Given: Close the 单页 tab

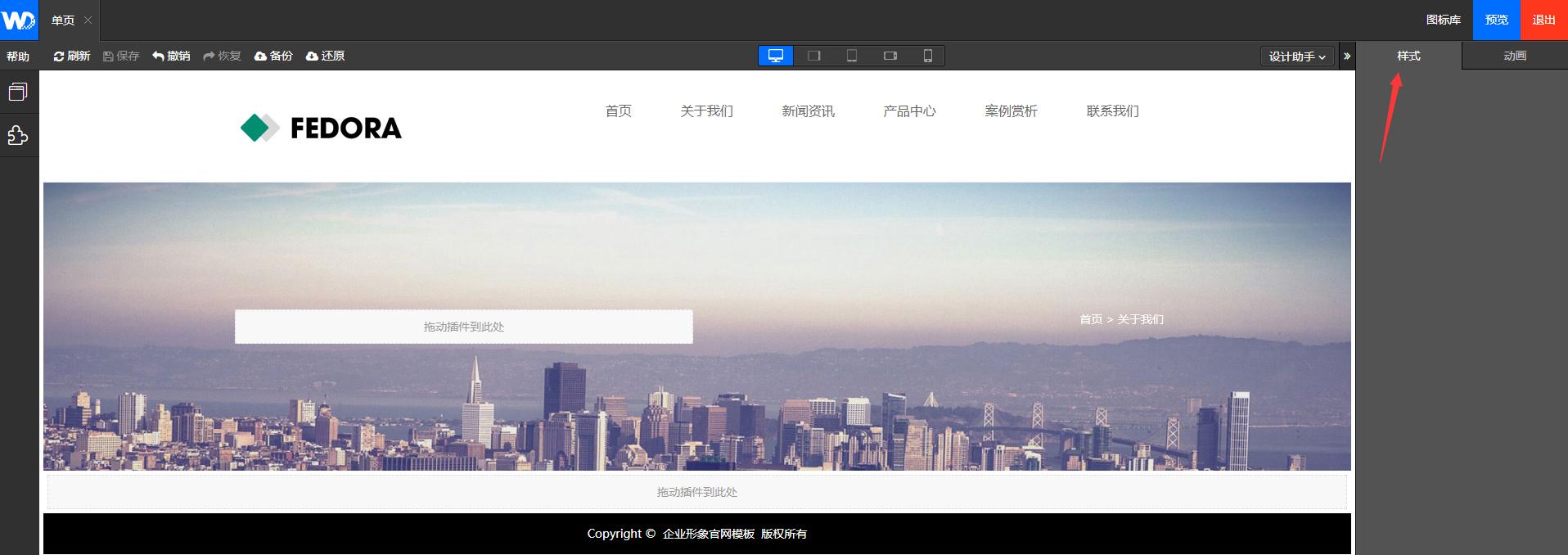Looking at the screenshot, I should (88, 20).
